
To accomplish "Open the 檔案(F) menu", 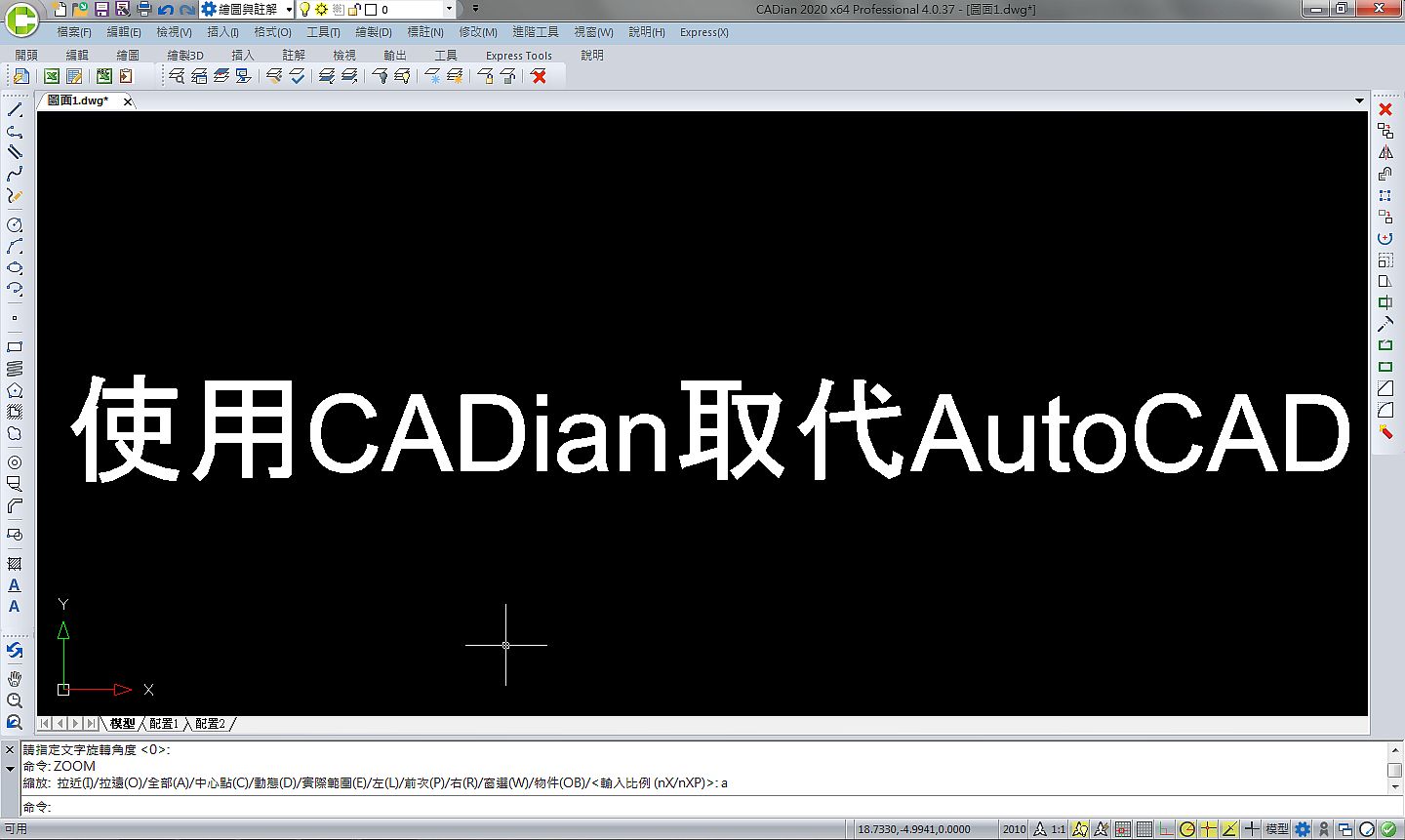I will (x=74, y=32).
